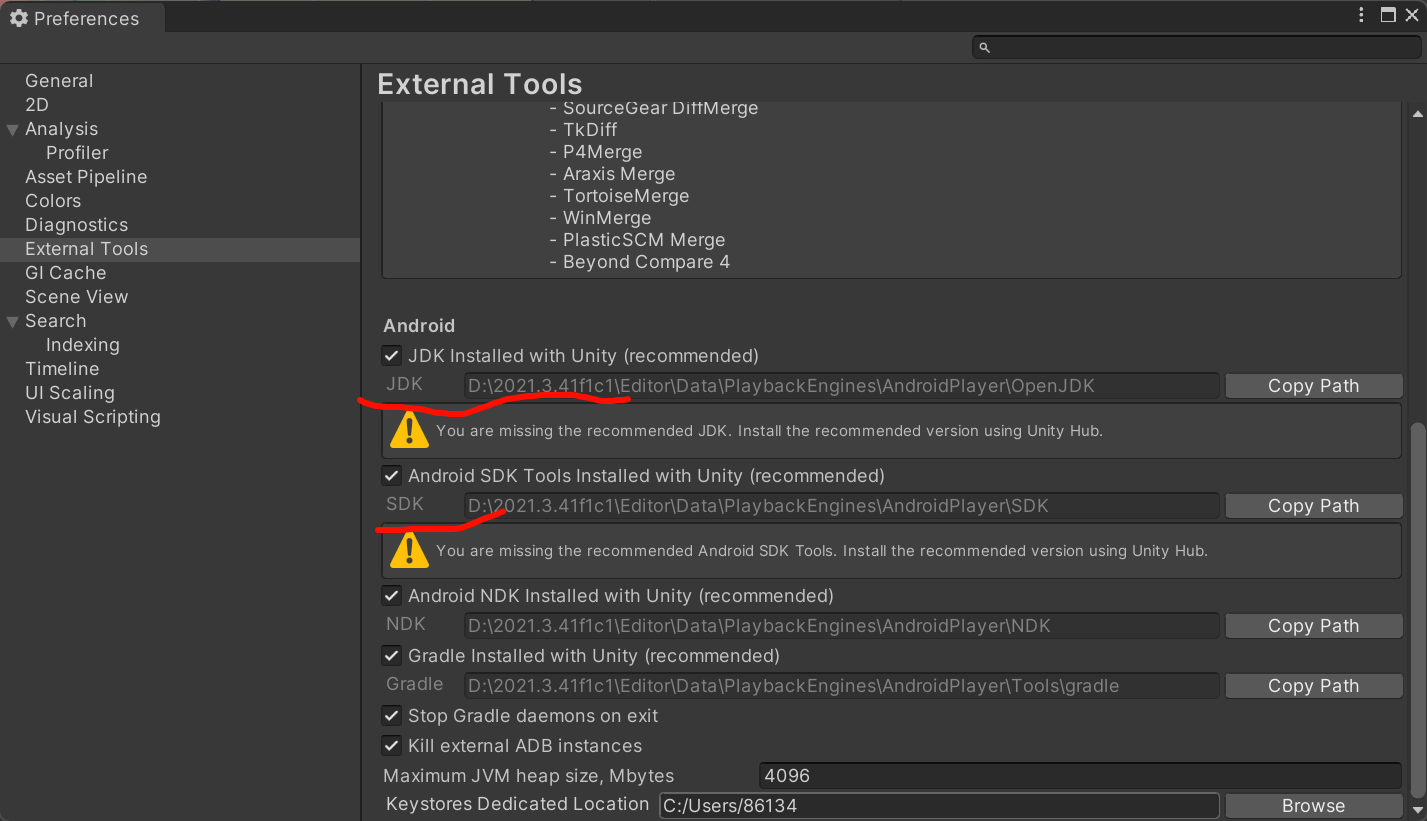The height and width of the screenshot is (821, 1427).
Task: Click the Android SDK Tools warning icon
Action: [409, 550]
